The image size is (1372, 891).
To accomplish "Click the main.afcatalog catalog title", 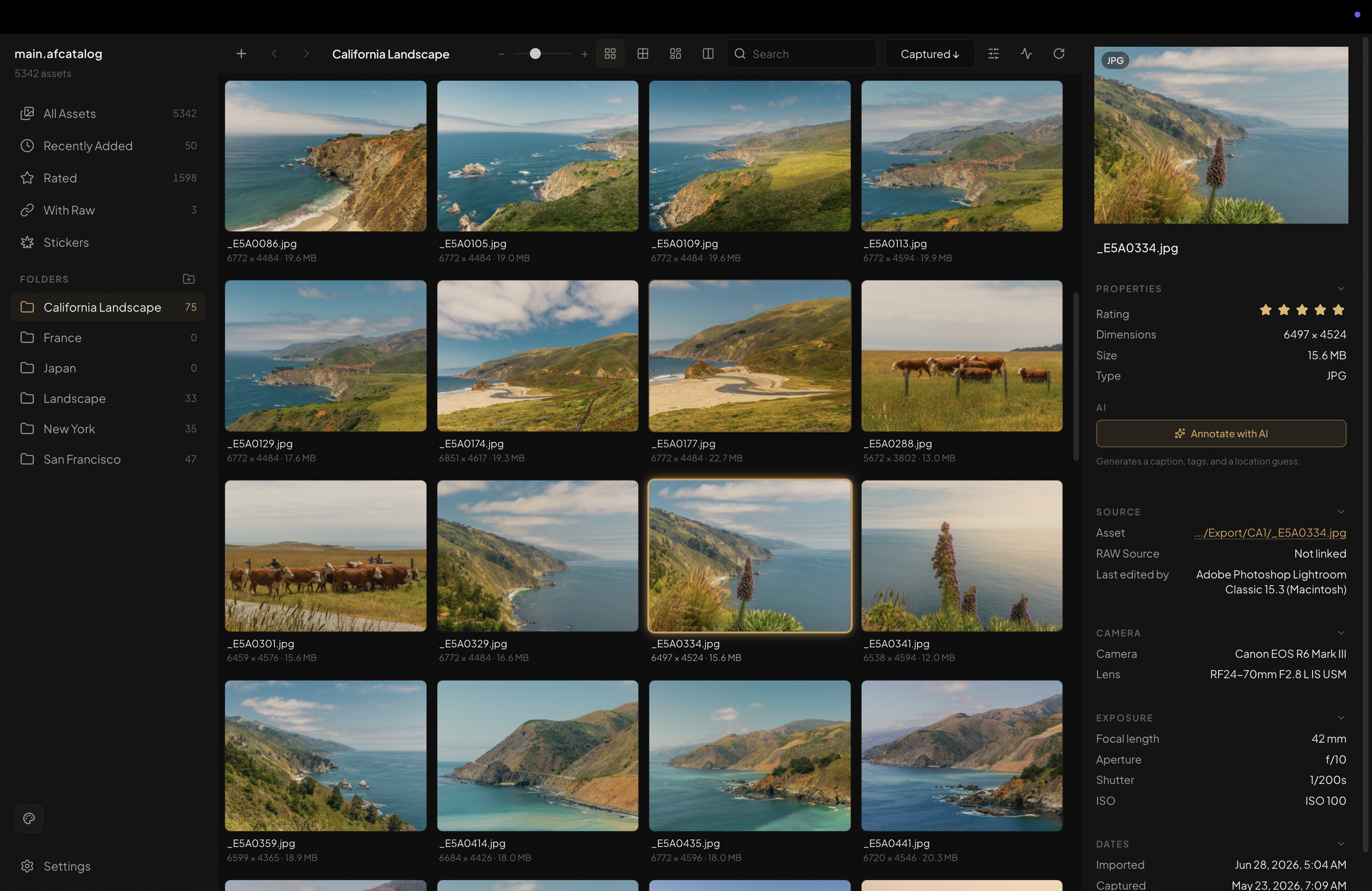I will point(58,54).
